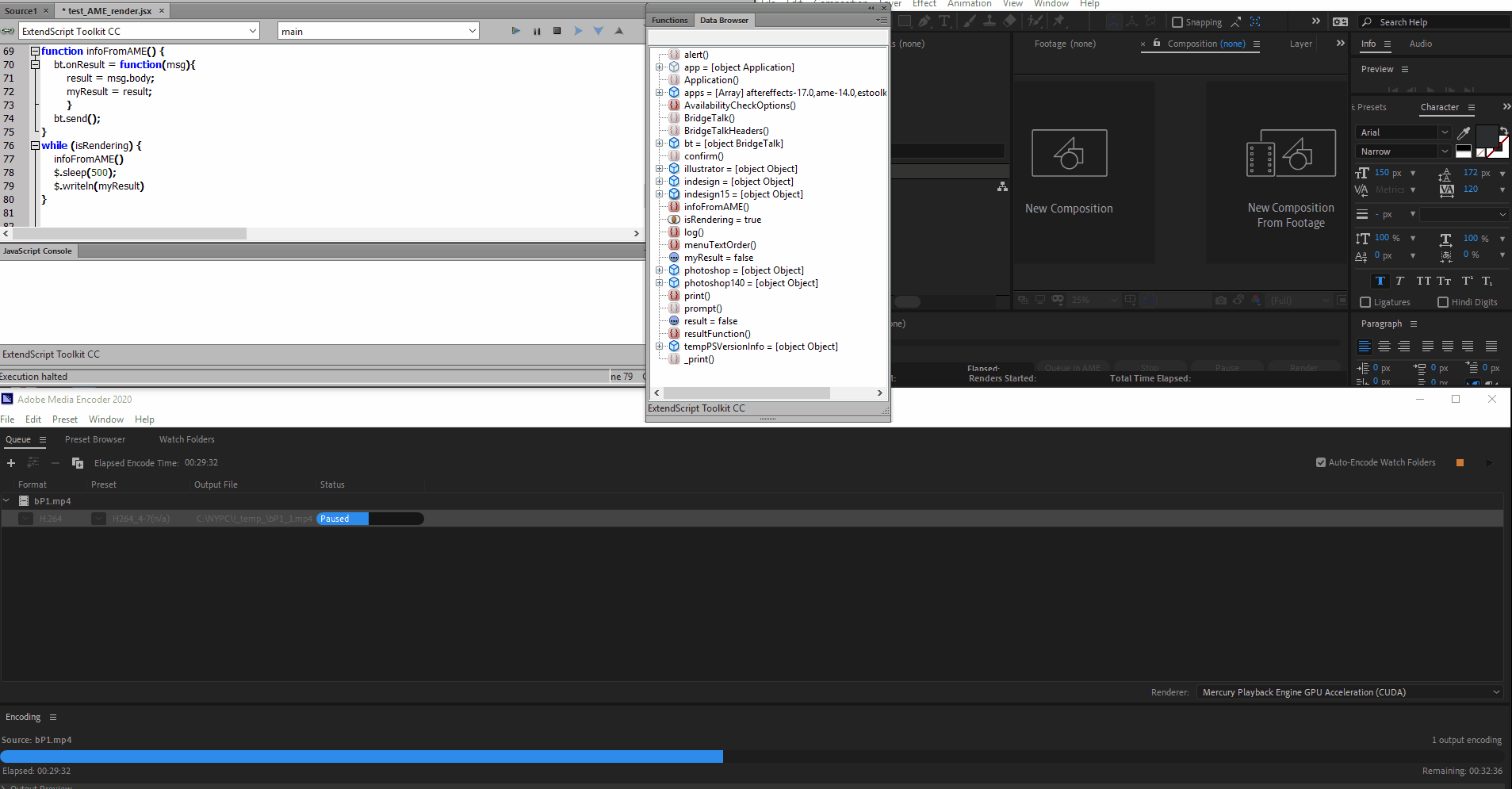Click Add Source plus icon in Media Encoder queue
The height and width of the screenshot is (789, 1512).
pos(11,463)
